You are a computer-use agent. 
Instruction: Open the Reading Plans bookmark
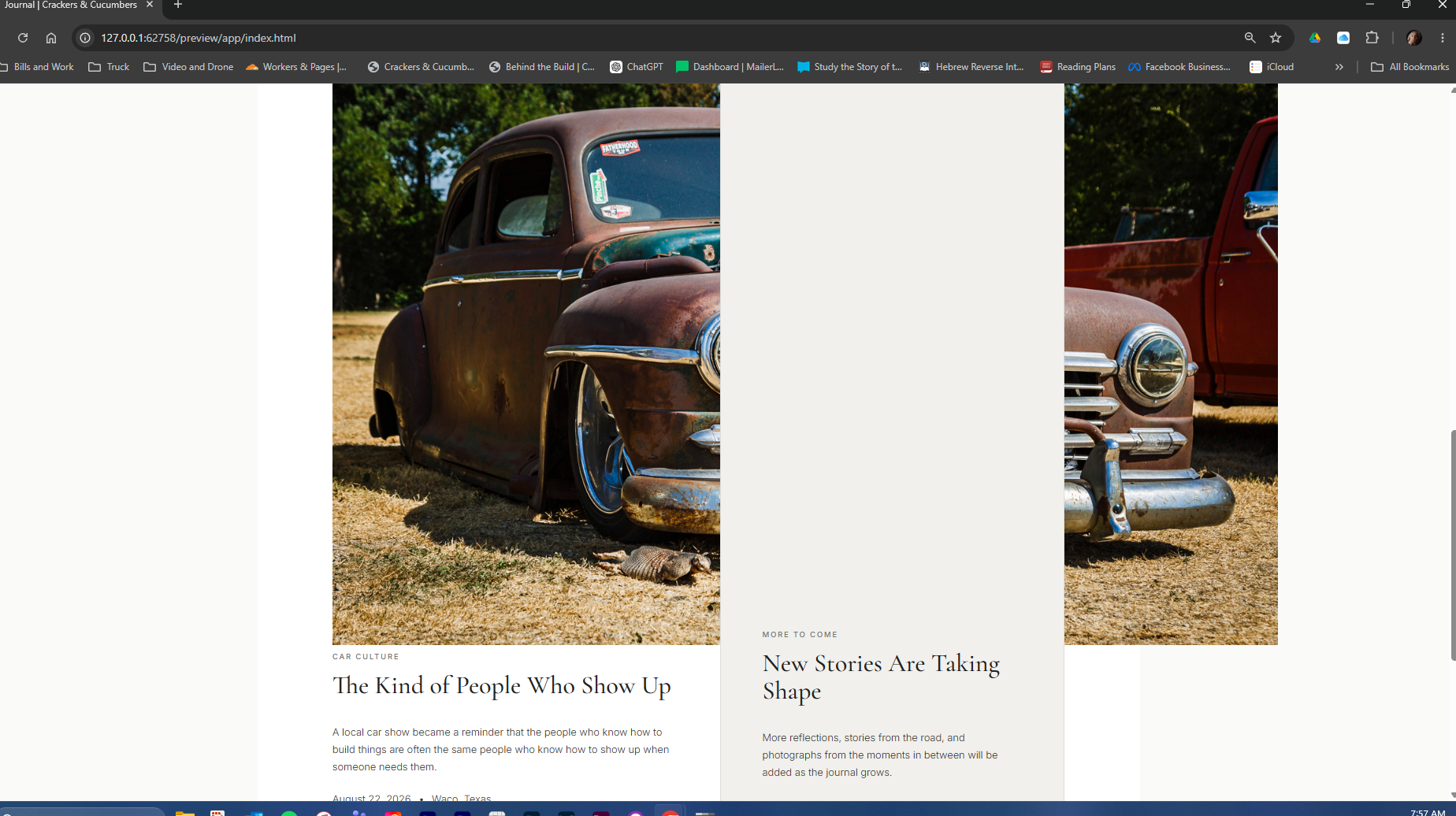pyautogui.click(x=1078, y=67)
